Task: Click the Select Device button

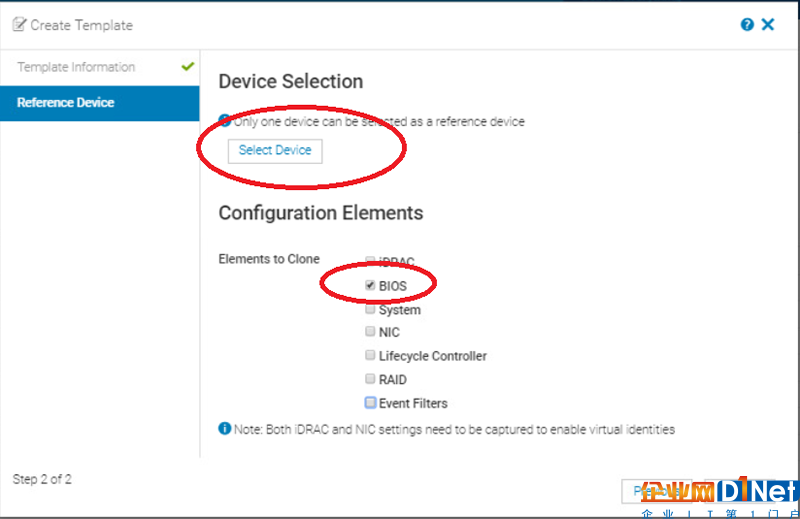Action: 275,151
